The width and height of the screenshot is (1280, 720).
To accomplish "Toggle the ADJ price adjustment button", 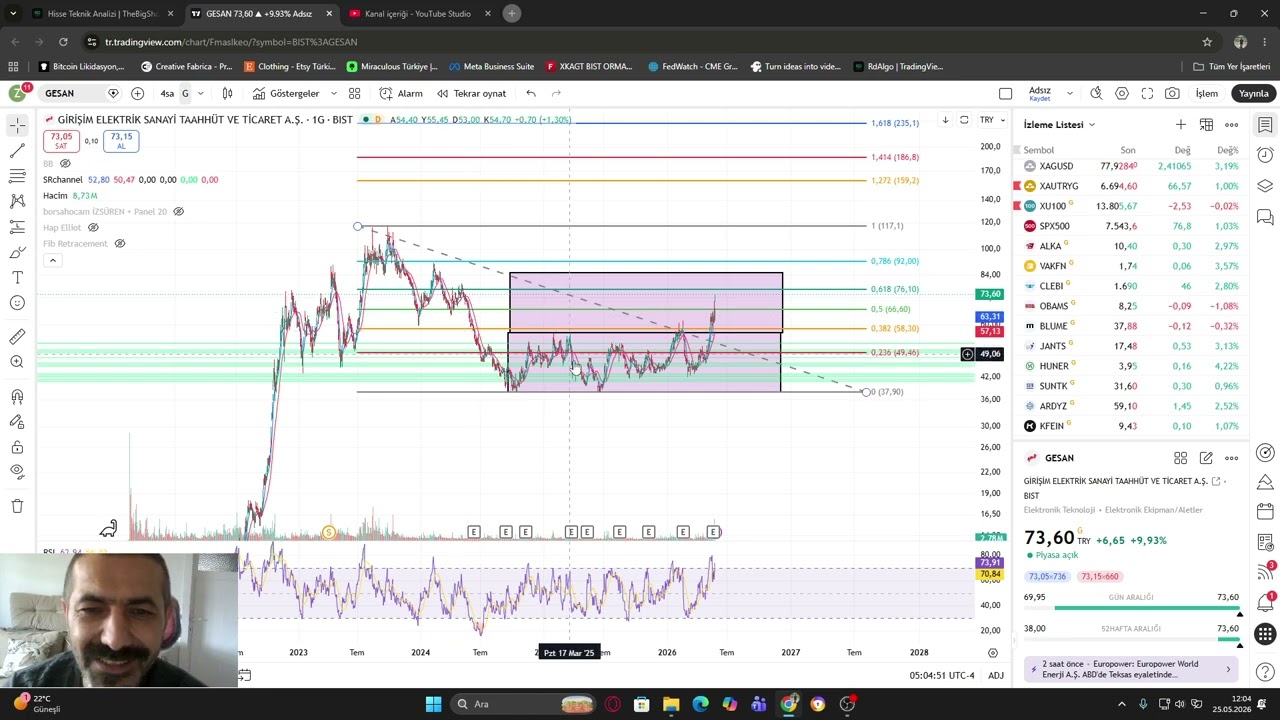I will pos(996,675).
